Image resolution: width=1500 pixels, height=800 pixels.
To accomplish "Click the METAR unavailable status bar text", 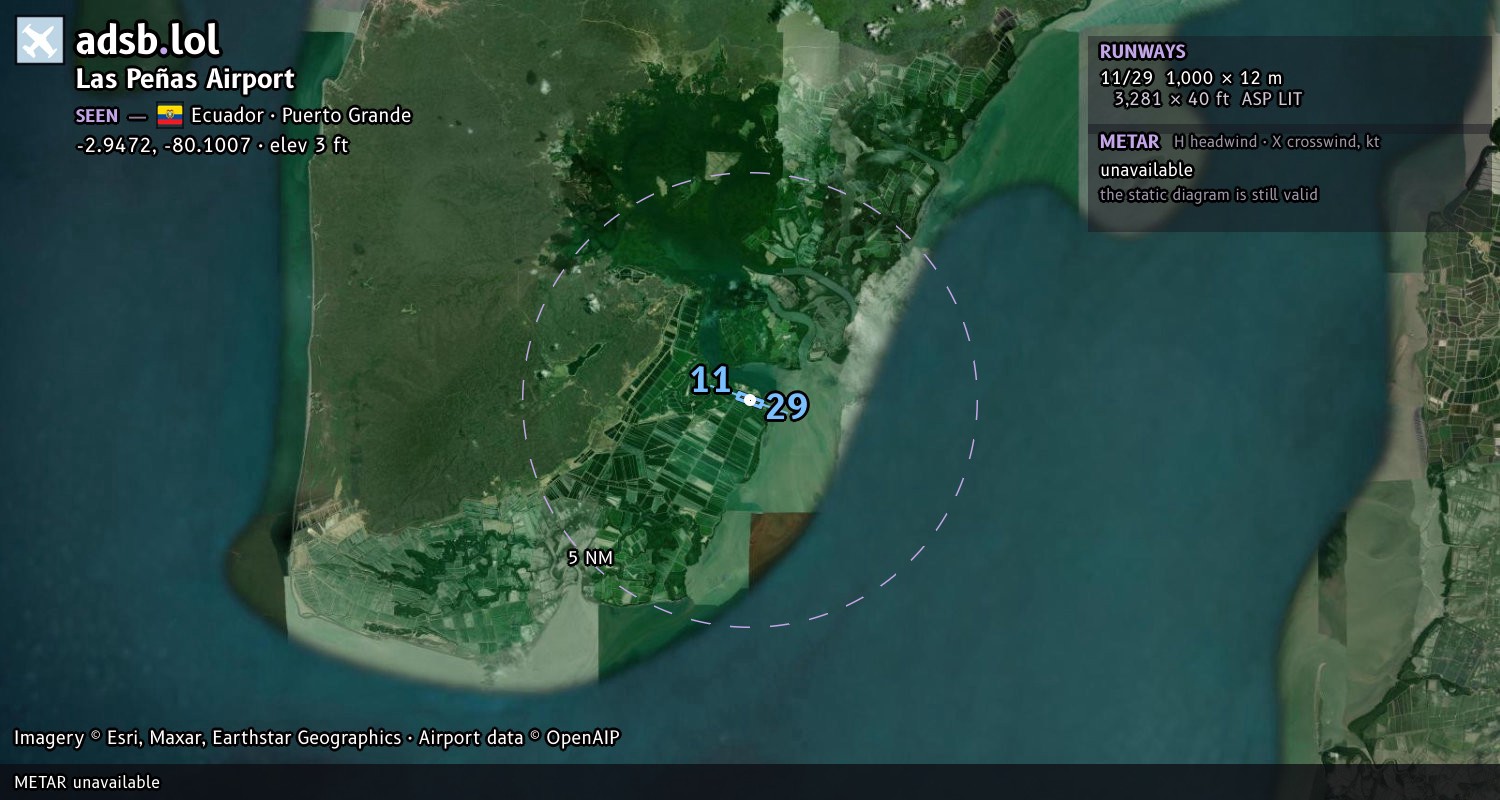I will coord(87,782).
